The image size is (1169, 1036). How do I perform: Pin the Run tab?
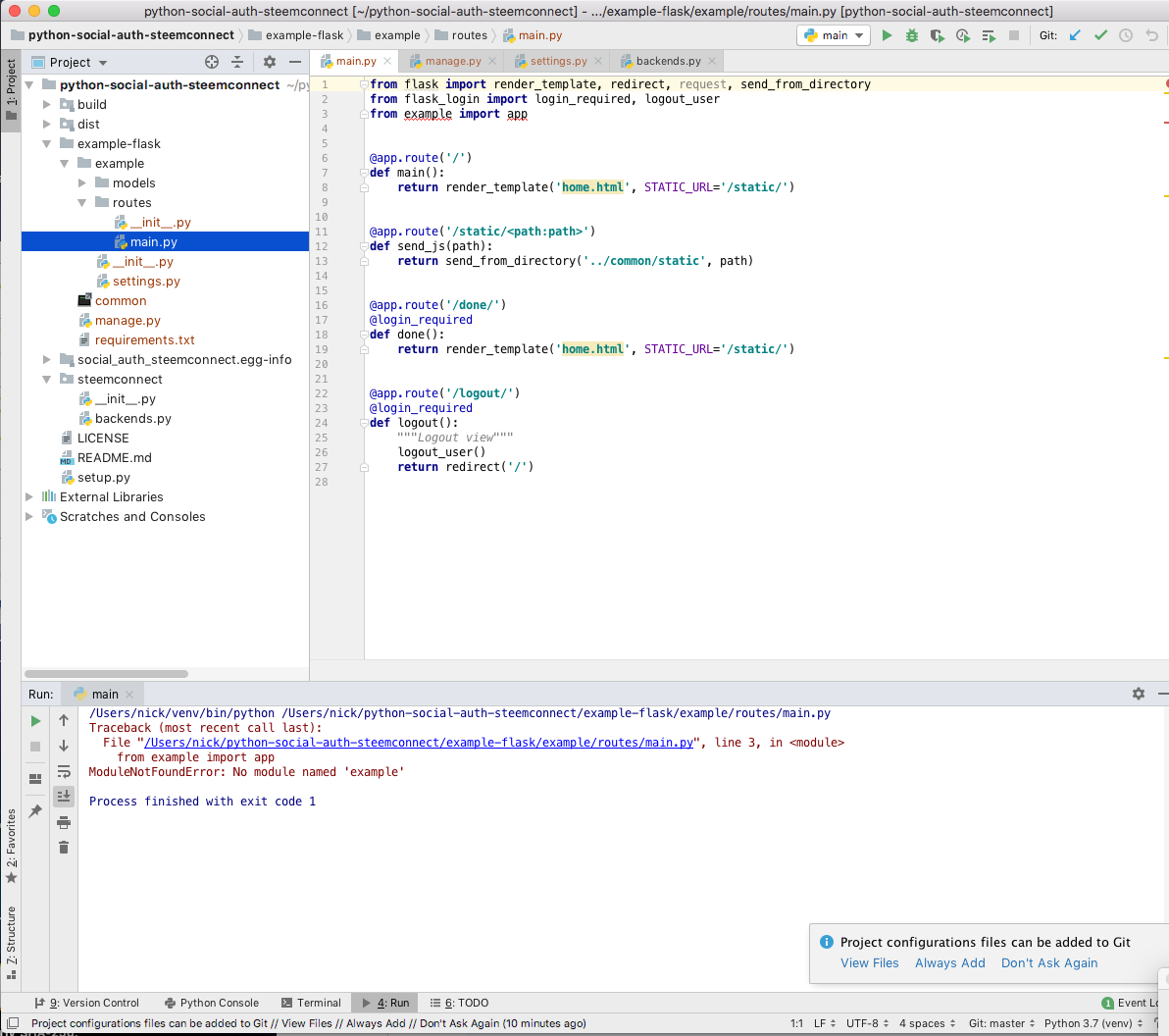point(35,811)
